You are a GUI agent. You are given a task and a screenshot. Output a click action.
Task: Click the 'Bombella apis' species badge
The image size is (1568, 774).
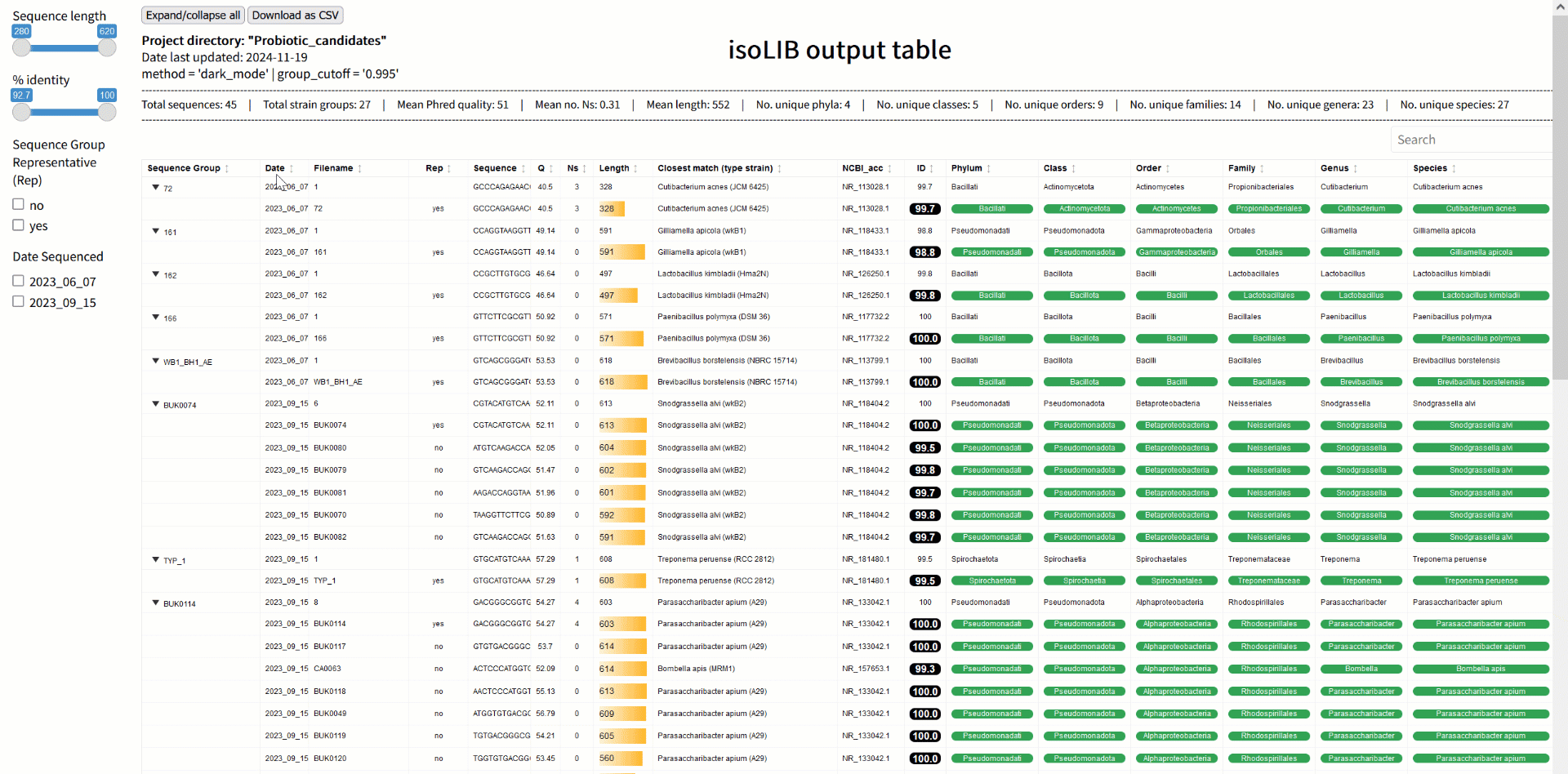click(1481, 669)
